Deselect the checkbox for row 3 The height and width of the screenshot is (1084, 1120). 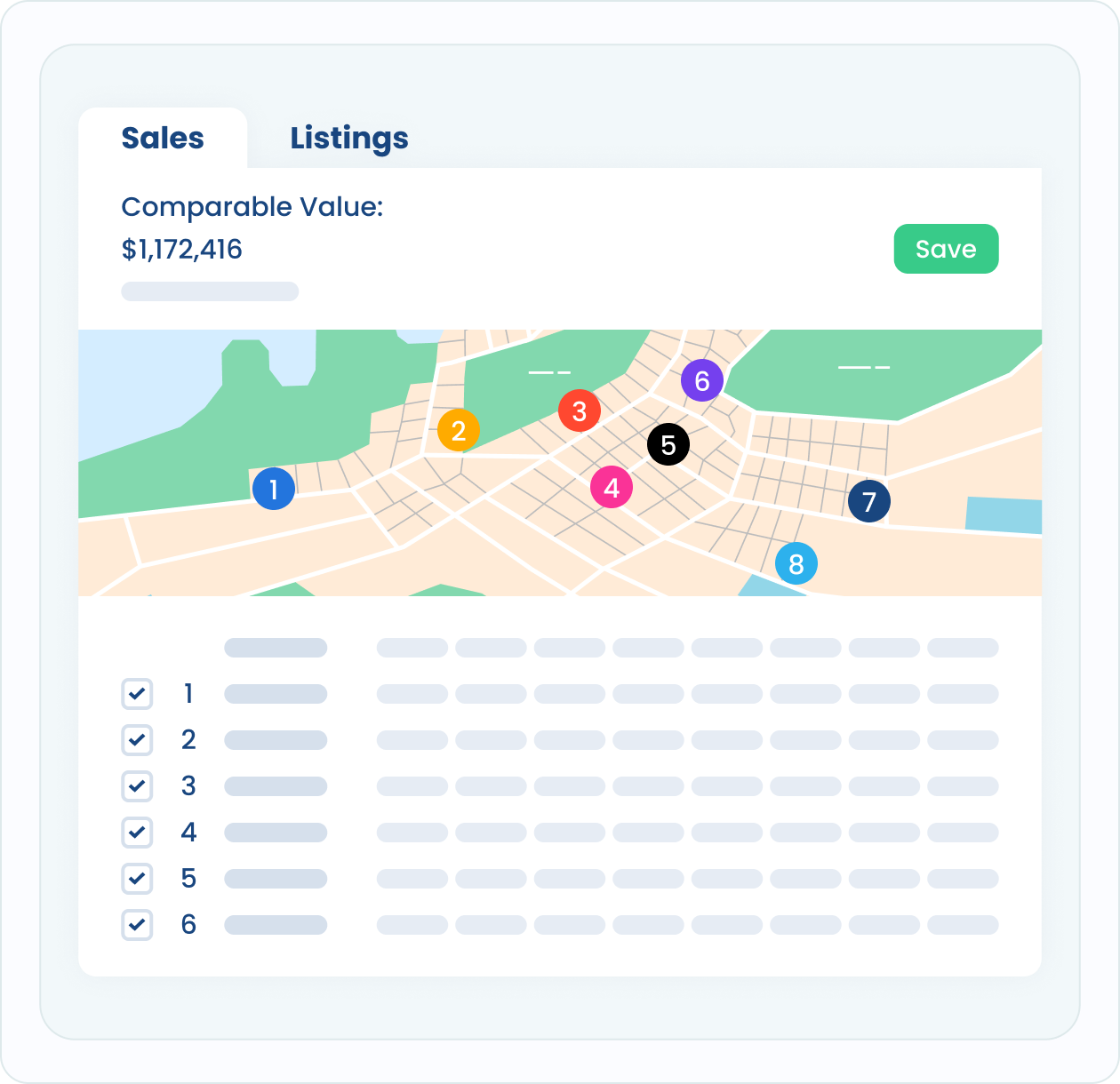[x=137, y=786]
